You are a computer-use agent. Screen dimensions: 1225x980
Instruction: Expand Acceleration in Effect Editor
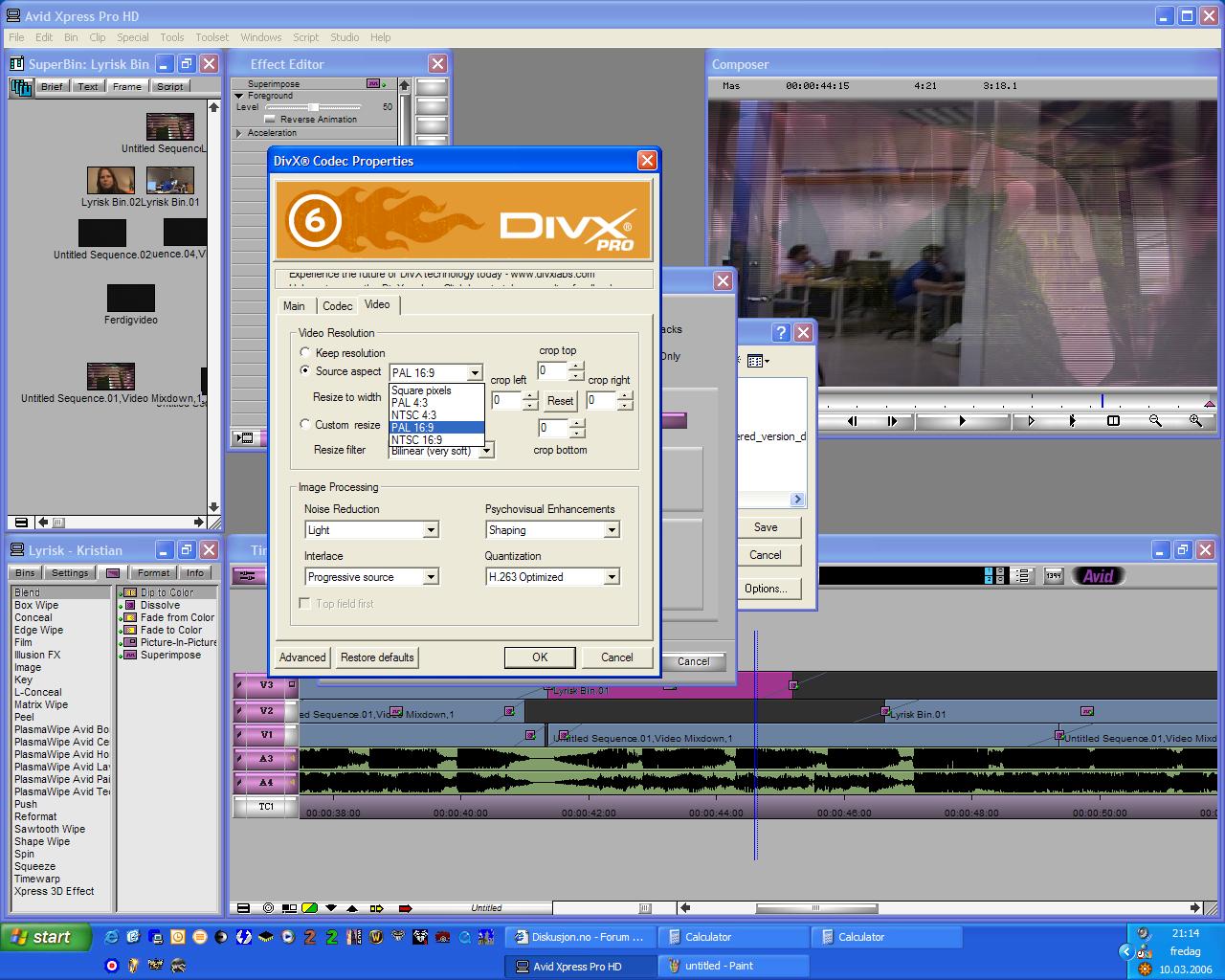tap(239, 133)
